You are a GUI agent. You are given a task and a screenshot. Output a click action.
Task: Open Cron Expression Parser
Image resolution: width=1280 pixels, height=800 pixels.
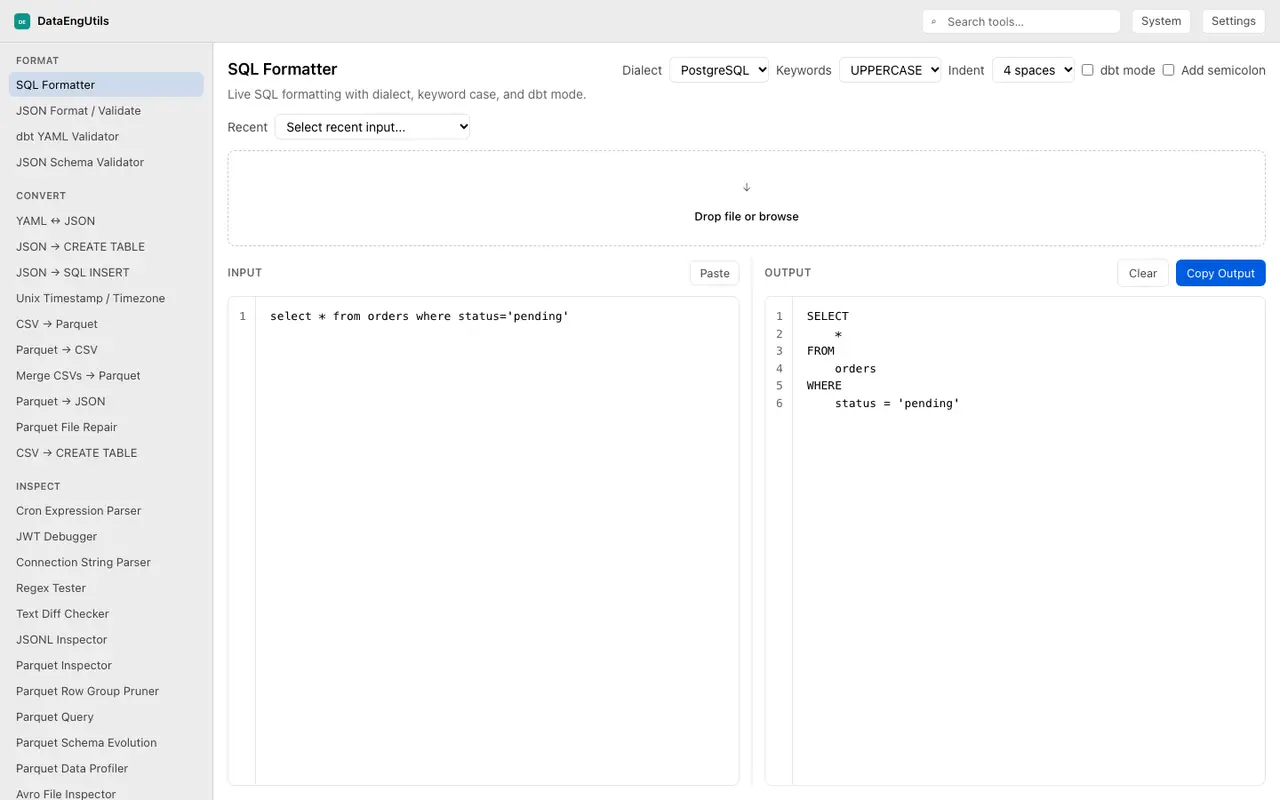tap(106, 511)
